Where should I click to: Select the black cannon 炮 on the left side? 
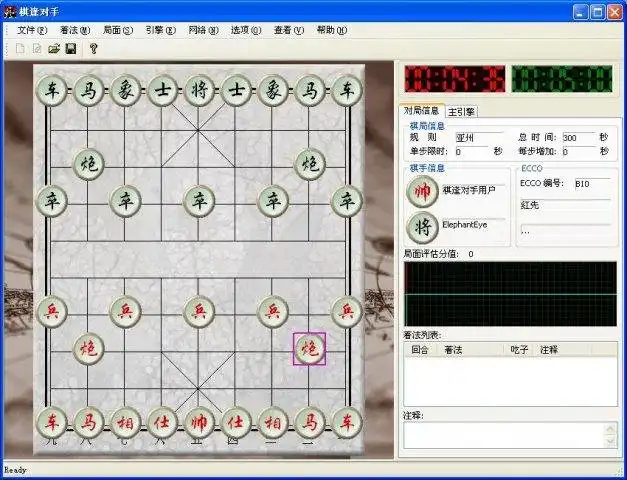[88, 164]
